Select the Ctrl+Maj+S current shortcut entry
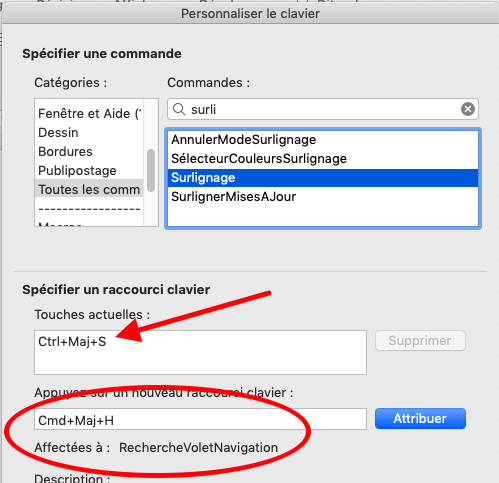 [72, 342]
